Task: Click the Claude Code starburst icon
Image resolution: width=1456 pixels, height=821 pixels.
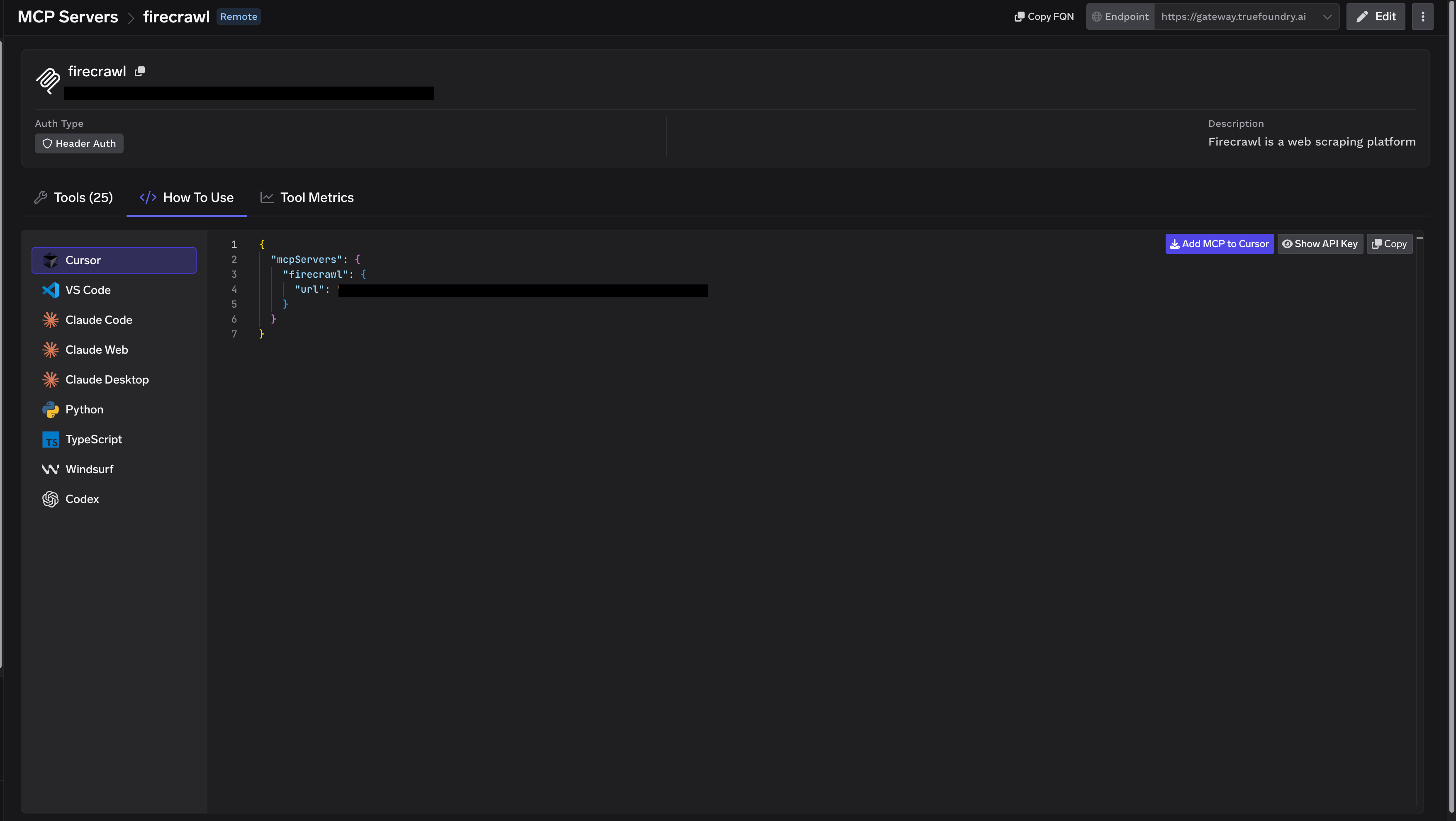Action: coord(50,320)
